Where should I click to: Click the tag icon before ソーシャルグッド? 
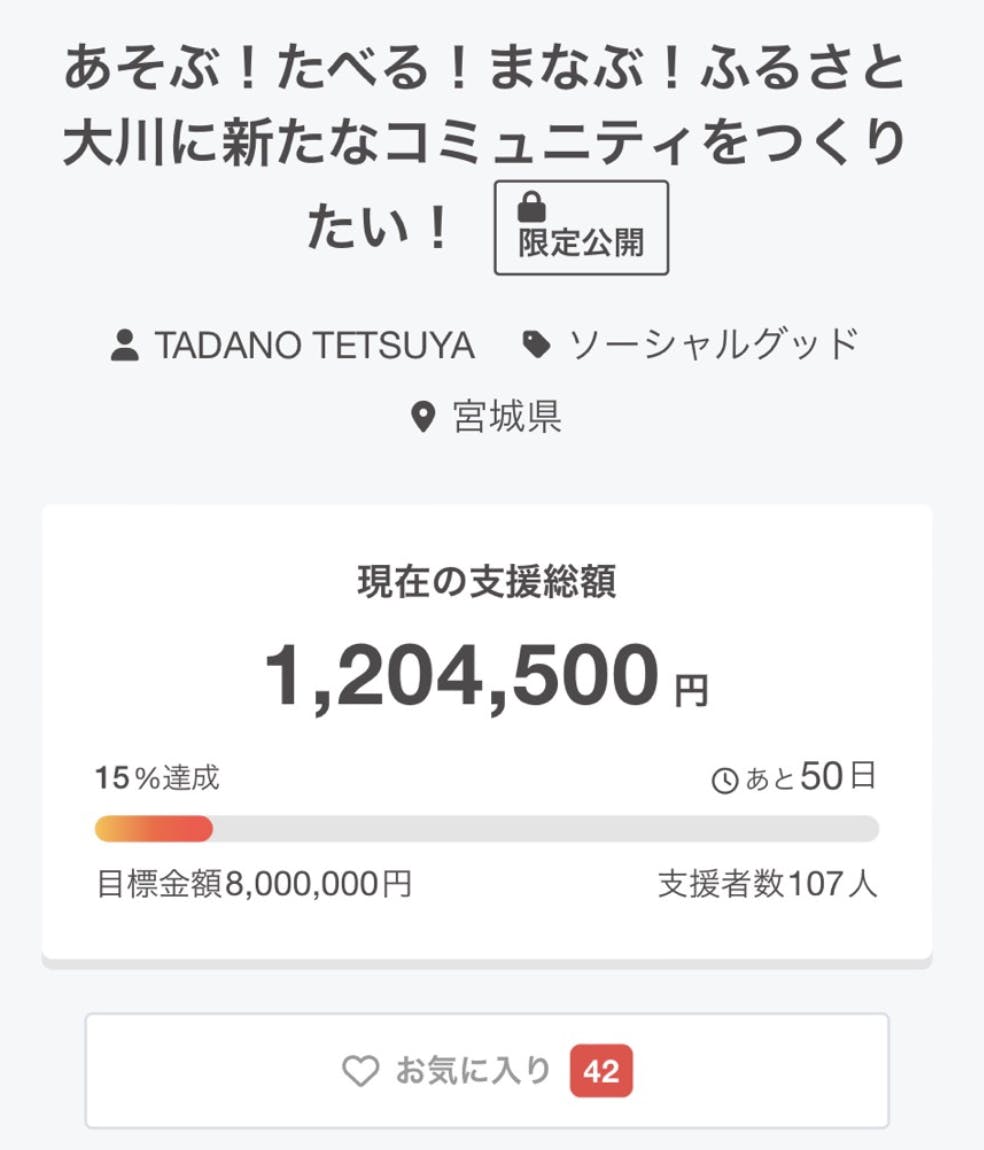coord(537,346)
